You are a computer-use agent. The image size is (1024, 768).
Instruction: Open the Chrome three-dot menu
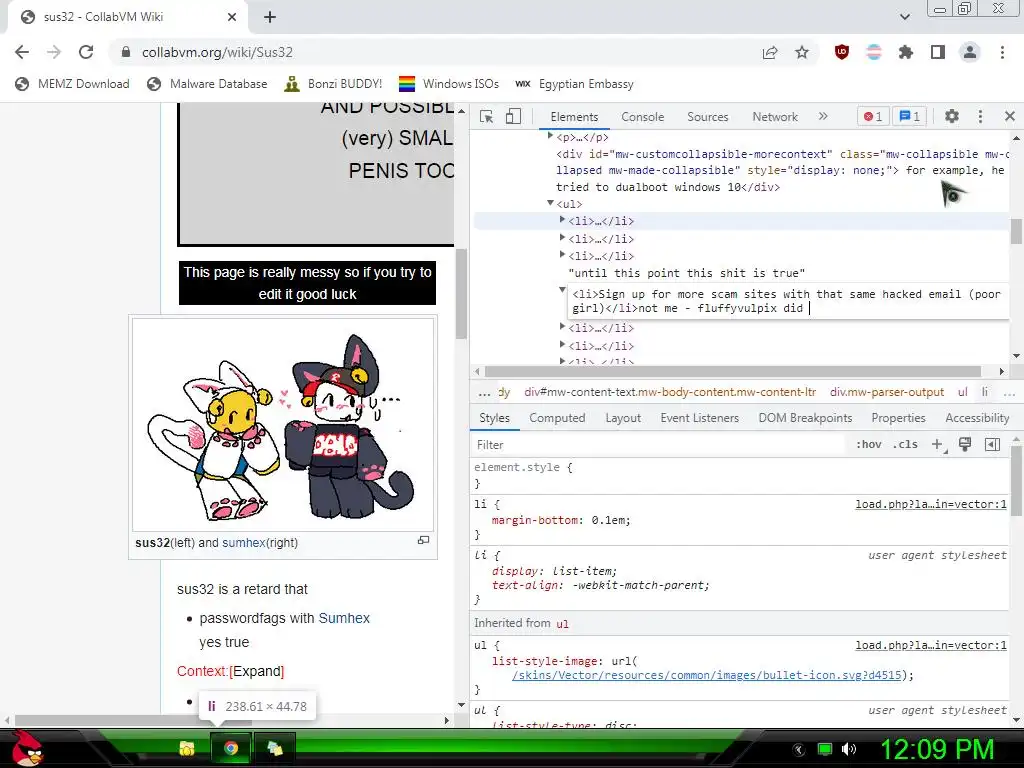[1002, 52]
